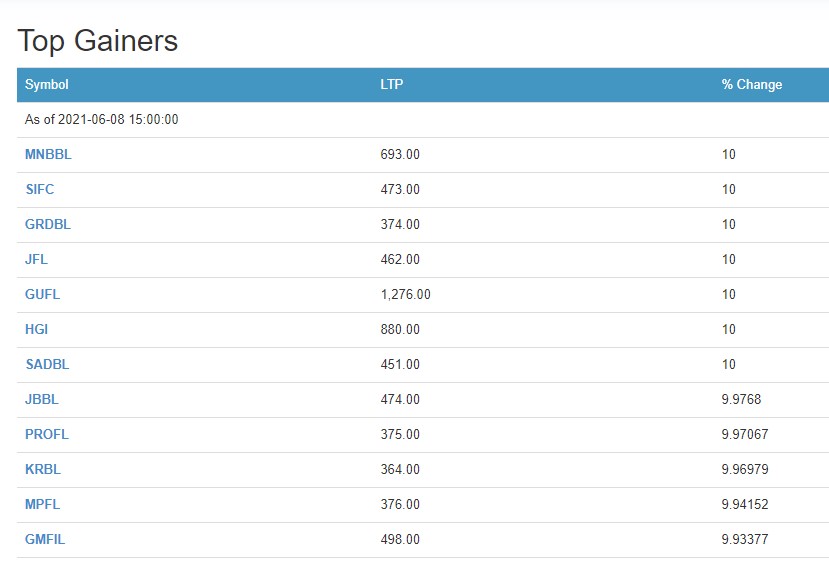Open the MPFL symbol link

43,505
